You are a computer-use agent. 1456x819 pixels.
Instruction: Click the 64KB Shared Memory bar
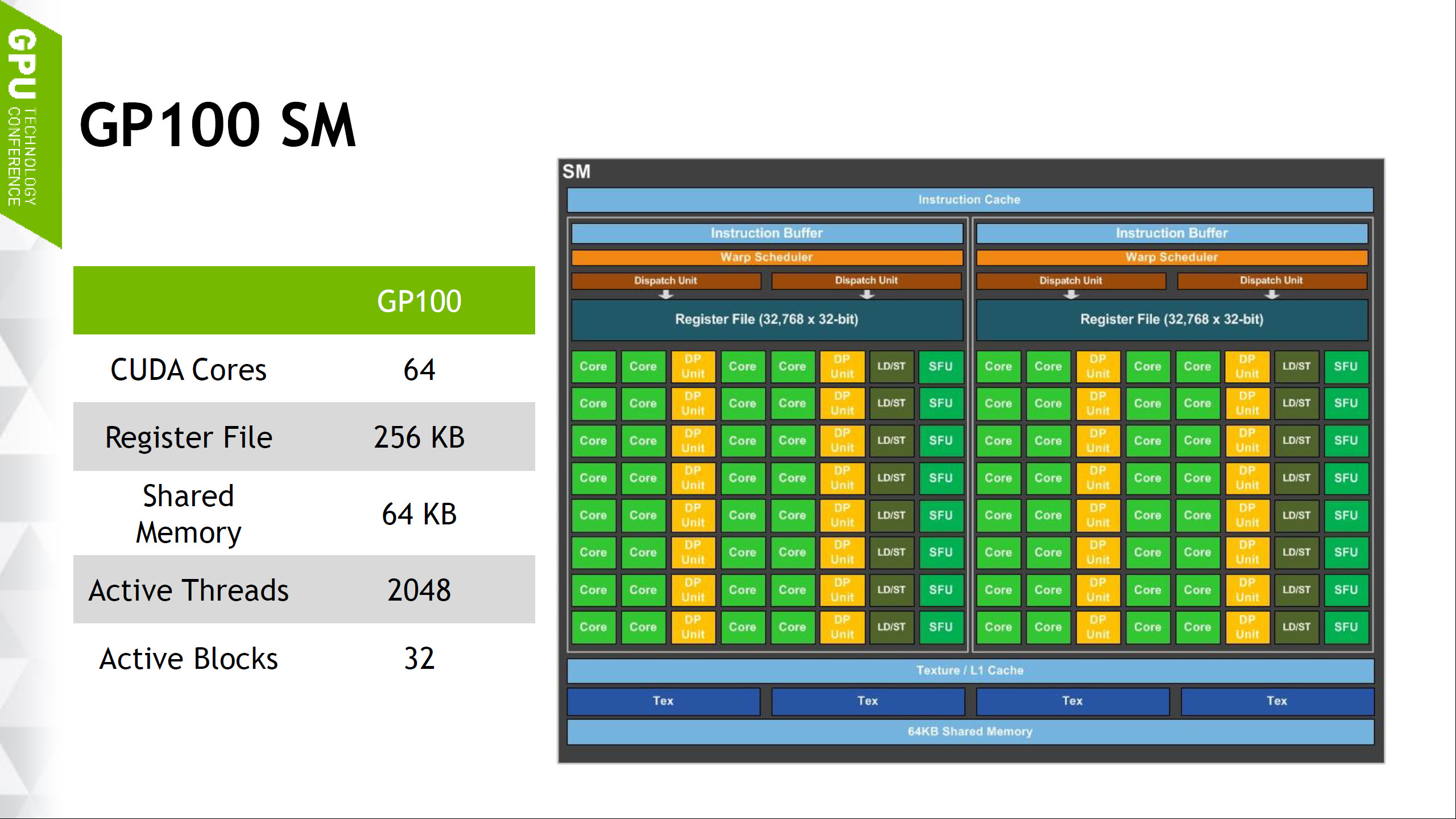click(969, 732)
